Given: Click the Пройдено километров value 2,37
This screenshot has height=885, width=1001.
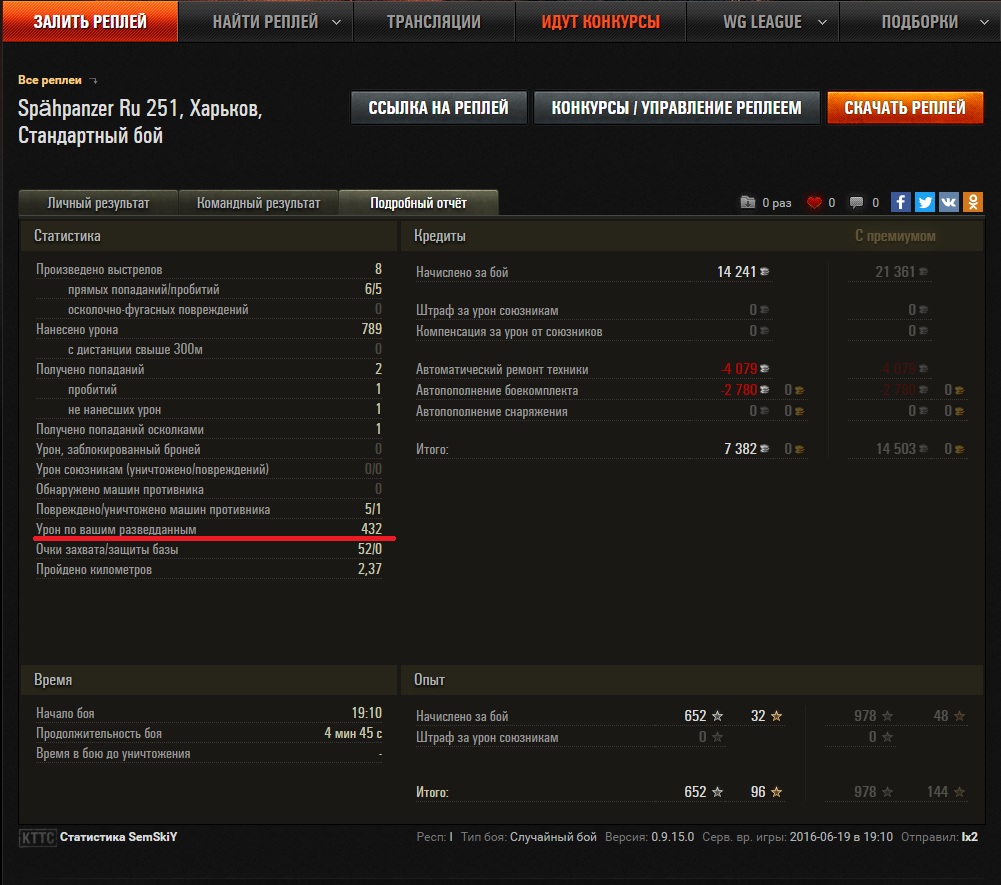Looking at the screenshot, I should 370,569.
